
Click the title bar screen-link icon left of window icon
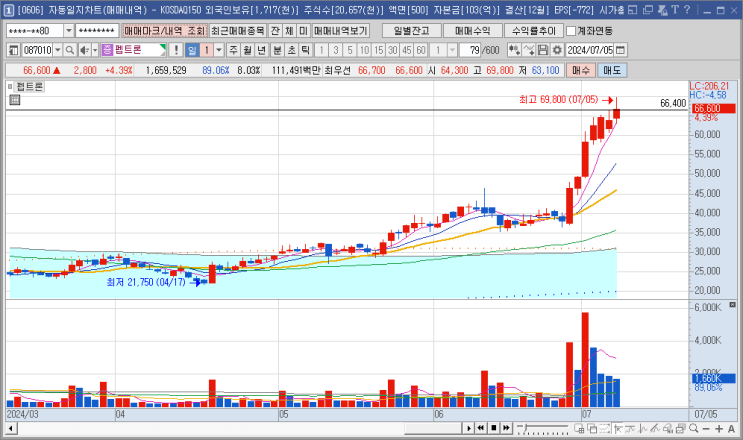pyautogui.click(x=633, y=9)
